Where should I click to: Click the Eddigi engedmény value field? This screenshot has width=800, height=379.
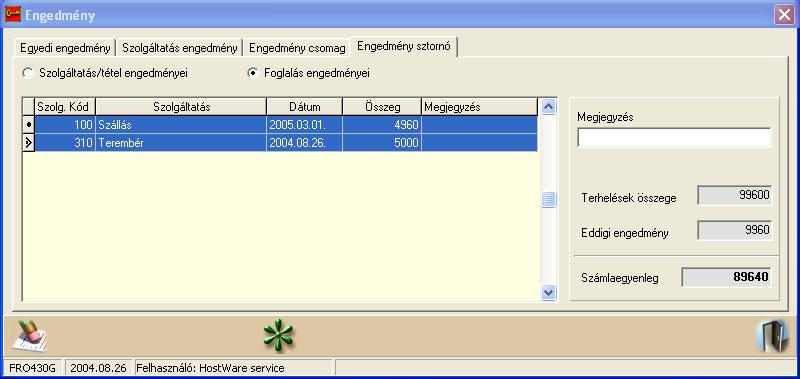(x=735, y=231)
